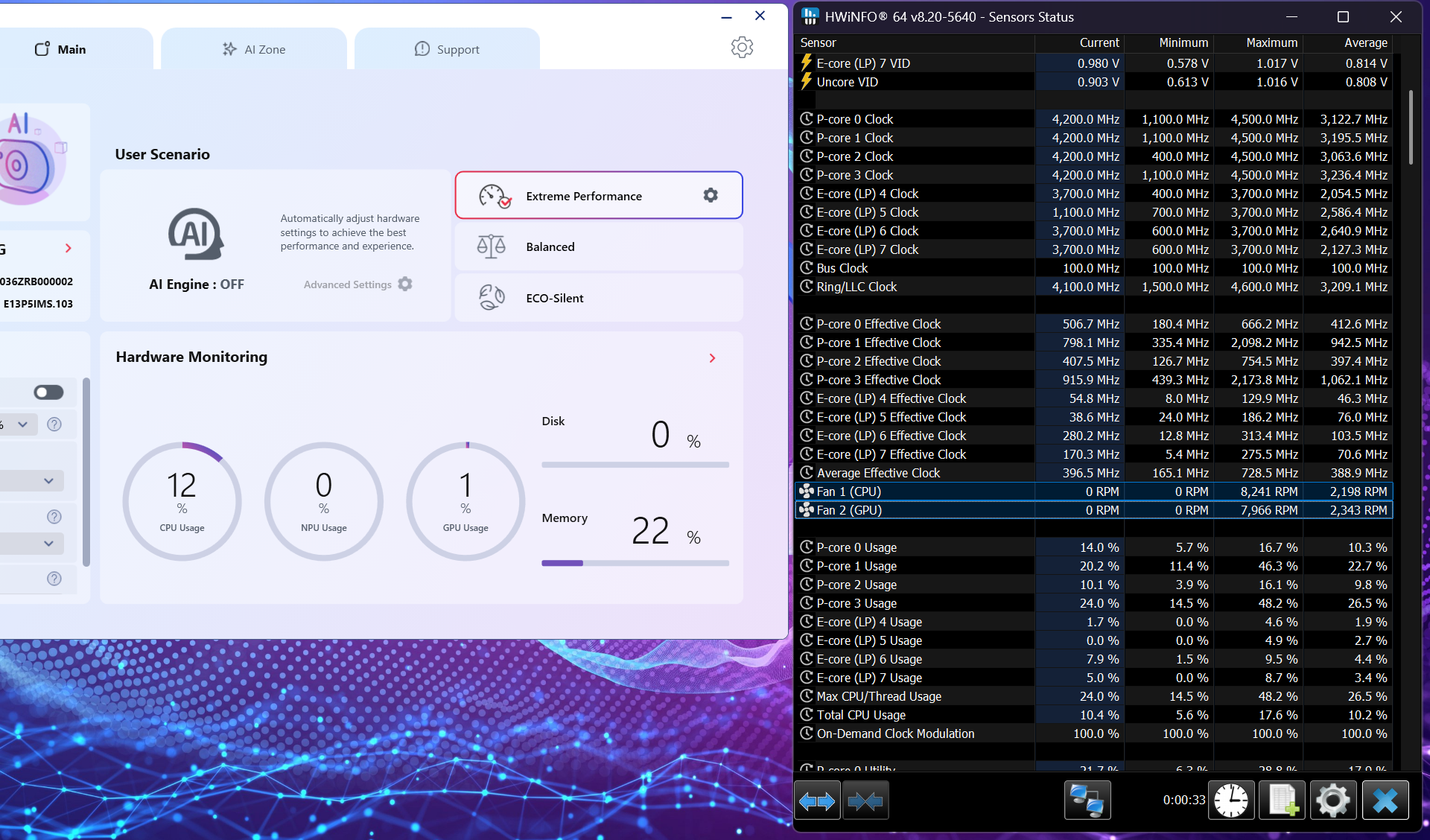Screen dimensions: 1430x840
Task: Click the AI Engine logo icon
Action: 196,234
